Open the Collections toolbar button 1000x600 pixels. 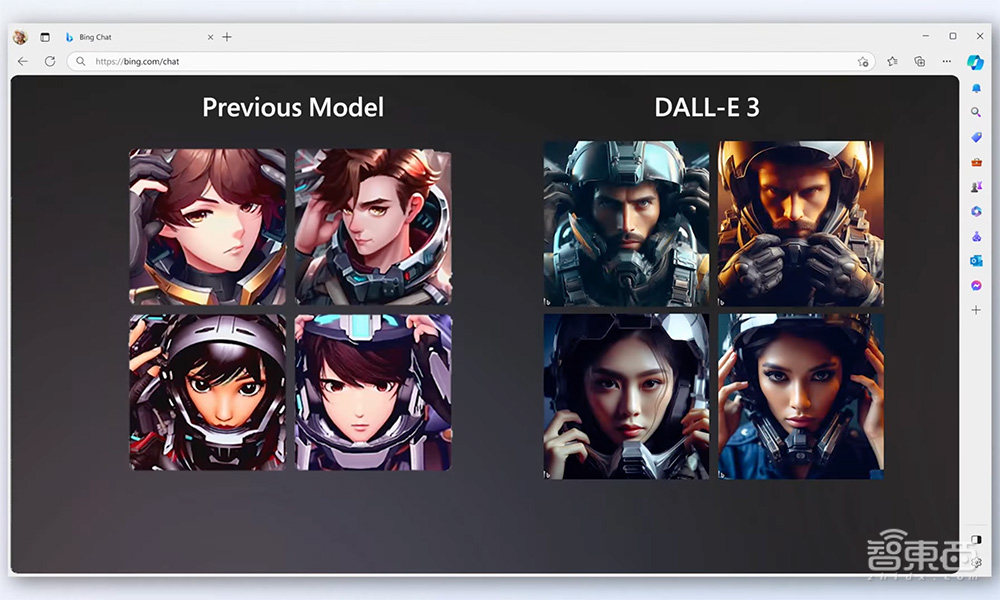tap(919, 61)
